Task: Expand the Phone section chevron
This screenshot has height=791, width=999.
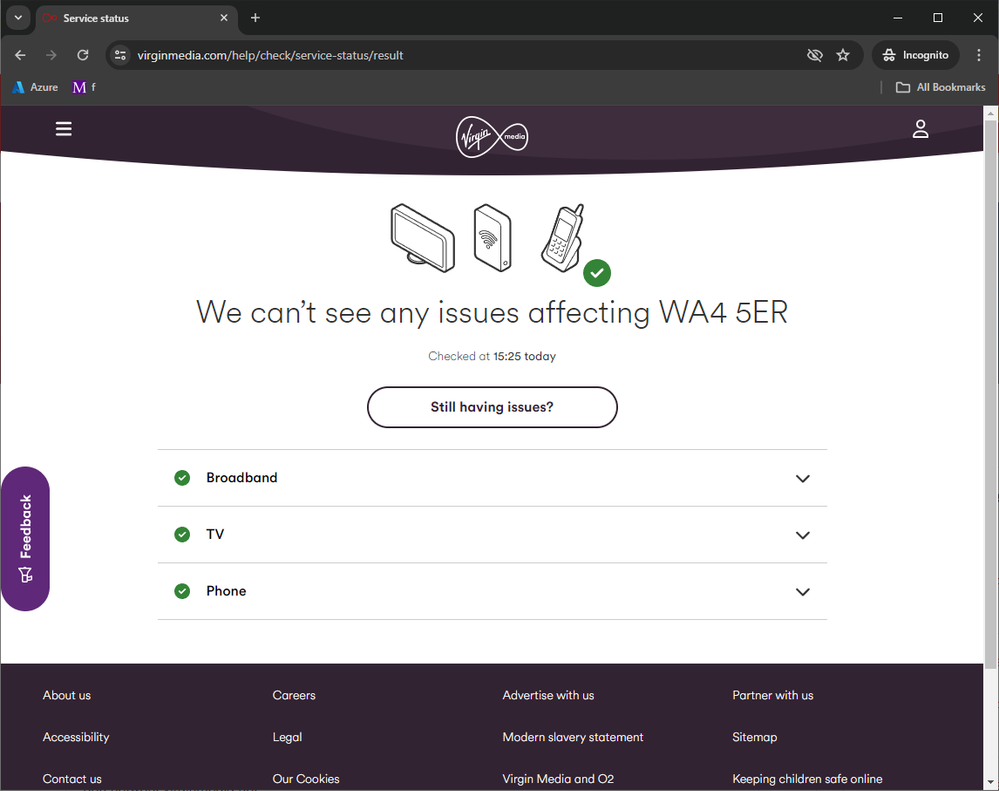Action: click(x=803, y=592)
